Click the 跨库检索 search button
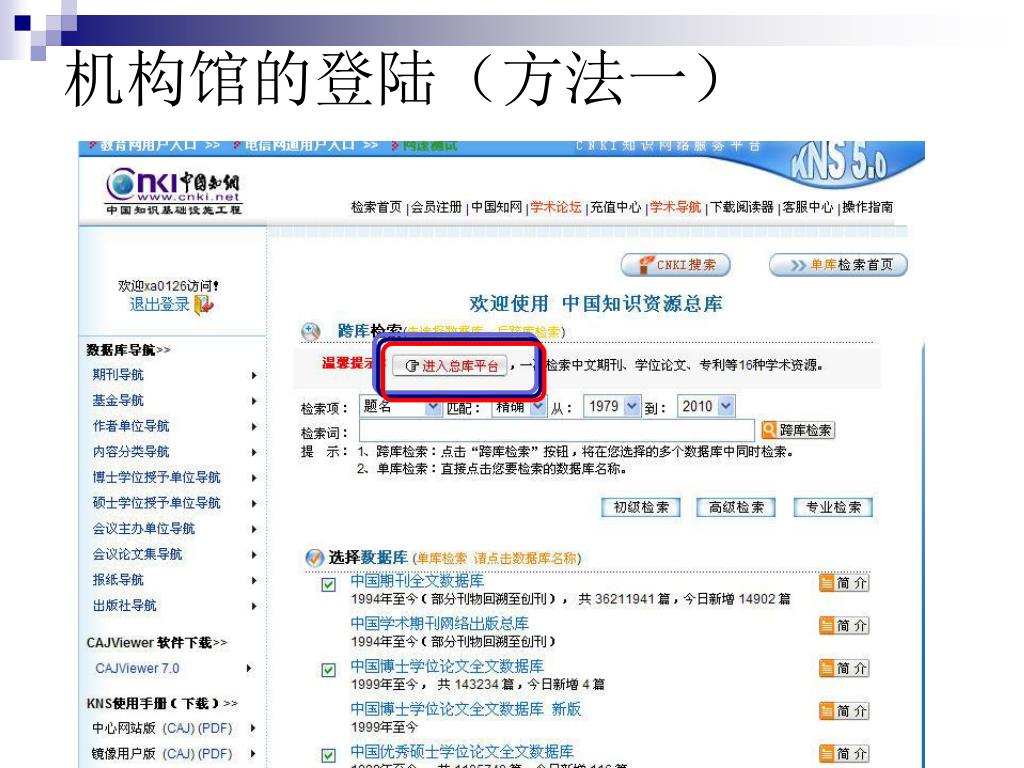Image resolution: width=1024 pixels, height=768 pixels. tap(798, 430)
